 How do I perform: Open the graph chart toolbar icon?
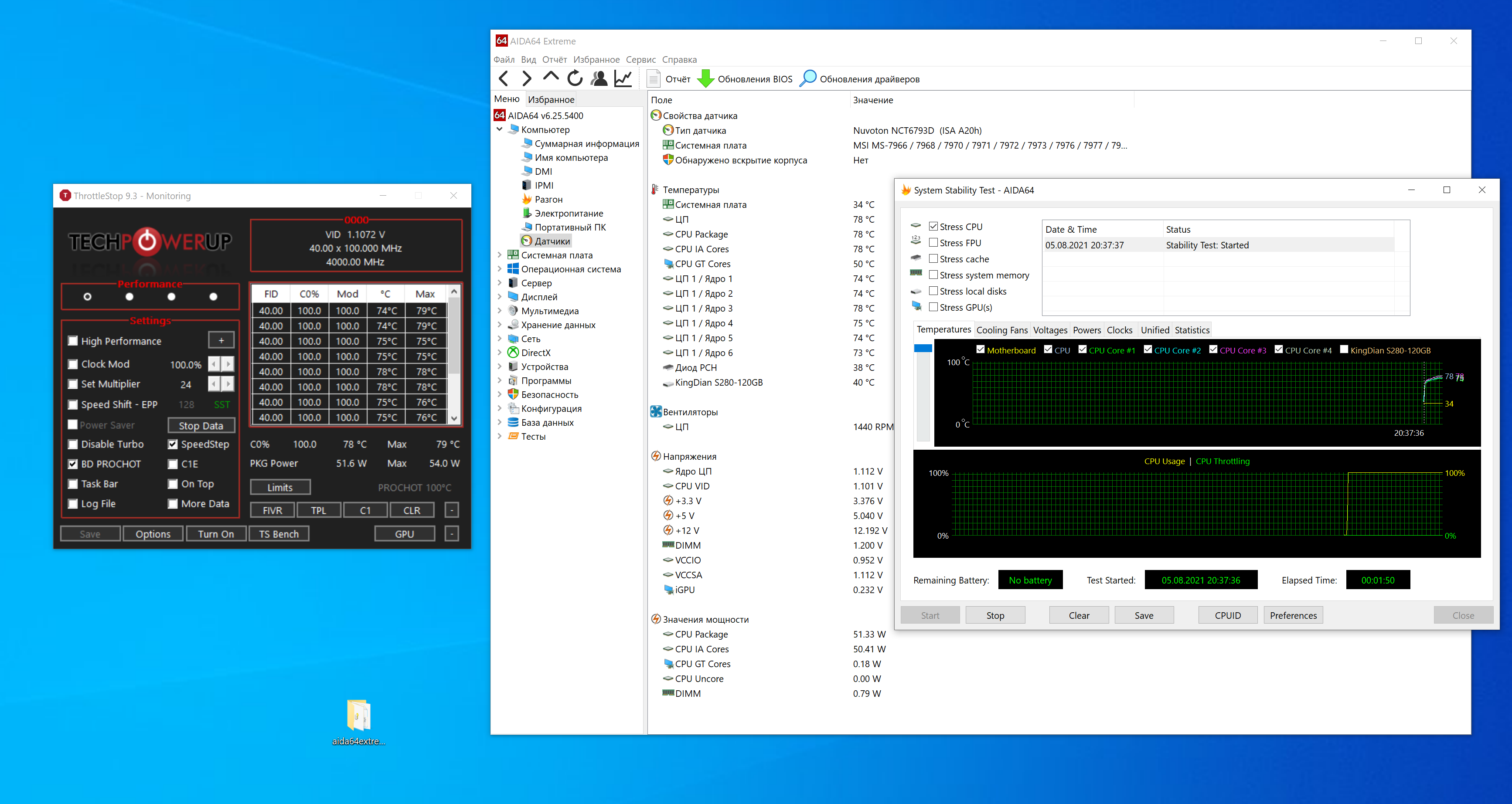(623, 78)
